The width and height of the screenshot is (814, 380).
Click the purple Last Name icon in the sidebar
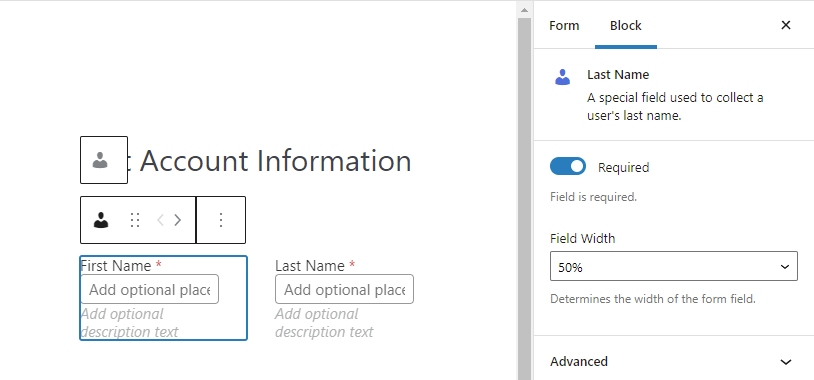pyautogui.click(x=562, y=77)
